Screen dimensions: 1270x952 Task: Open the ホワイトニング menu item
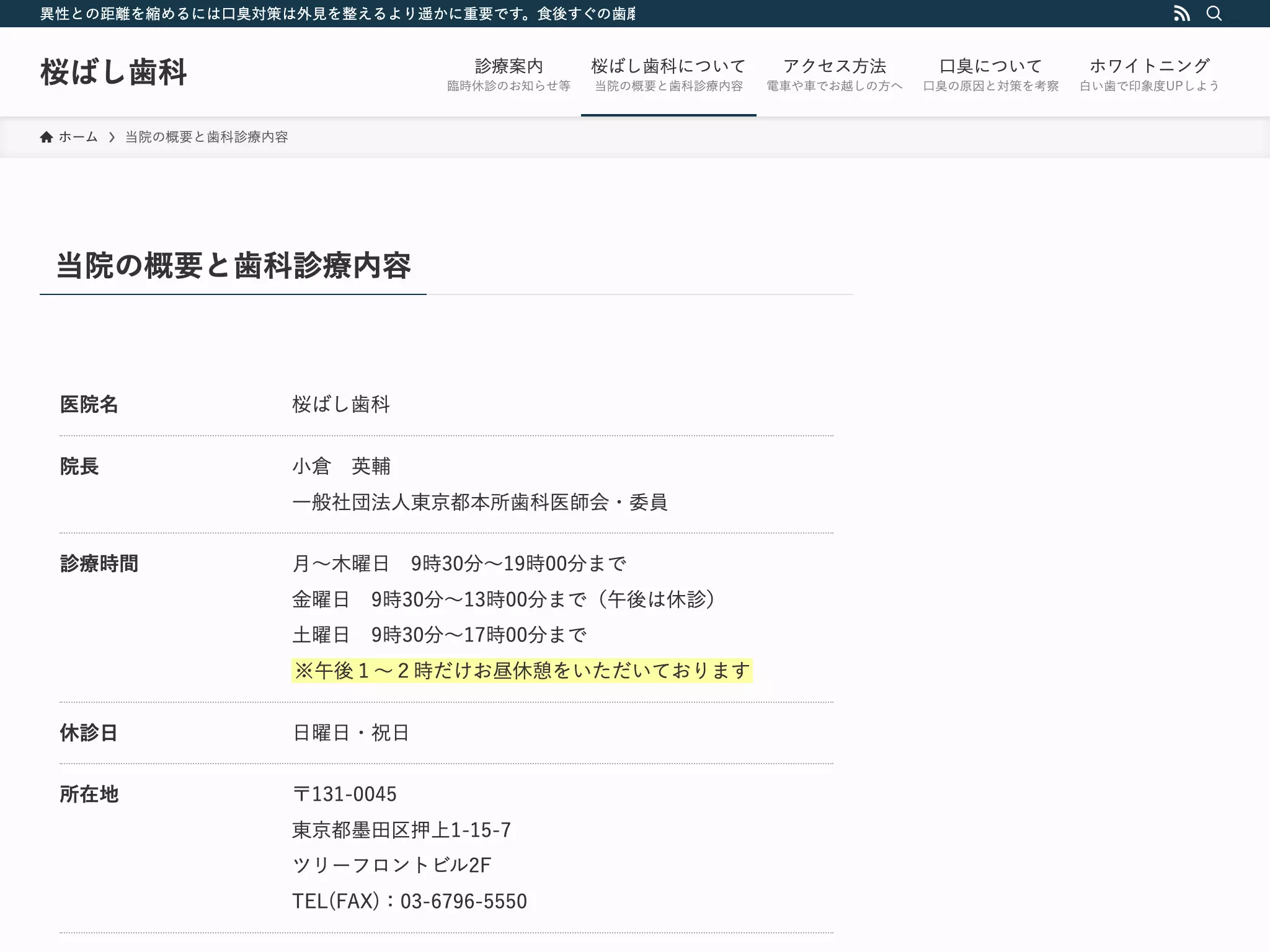(x=1149, y=73)
